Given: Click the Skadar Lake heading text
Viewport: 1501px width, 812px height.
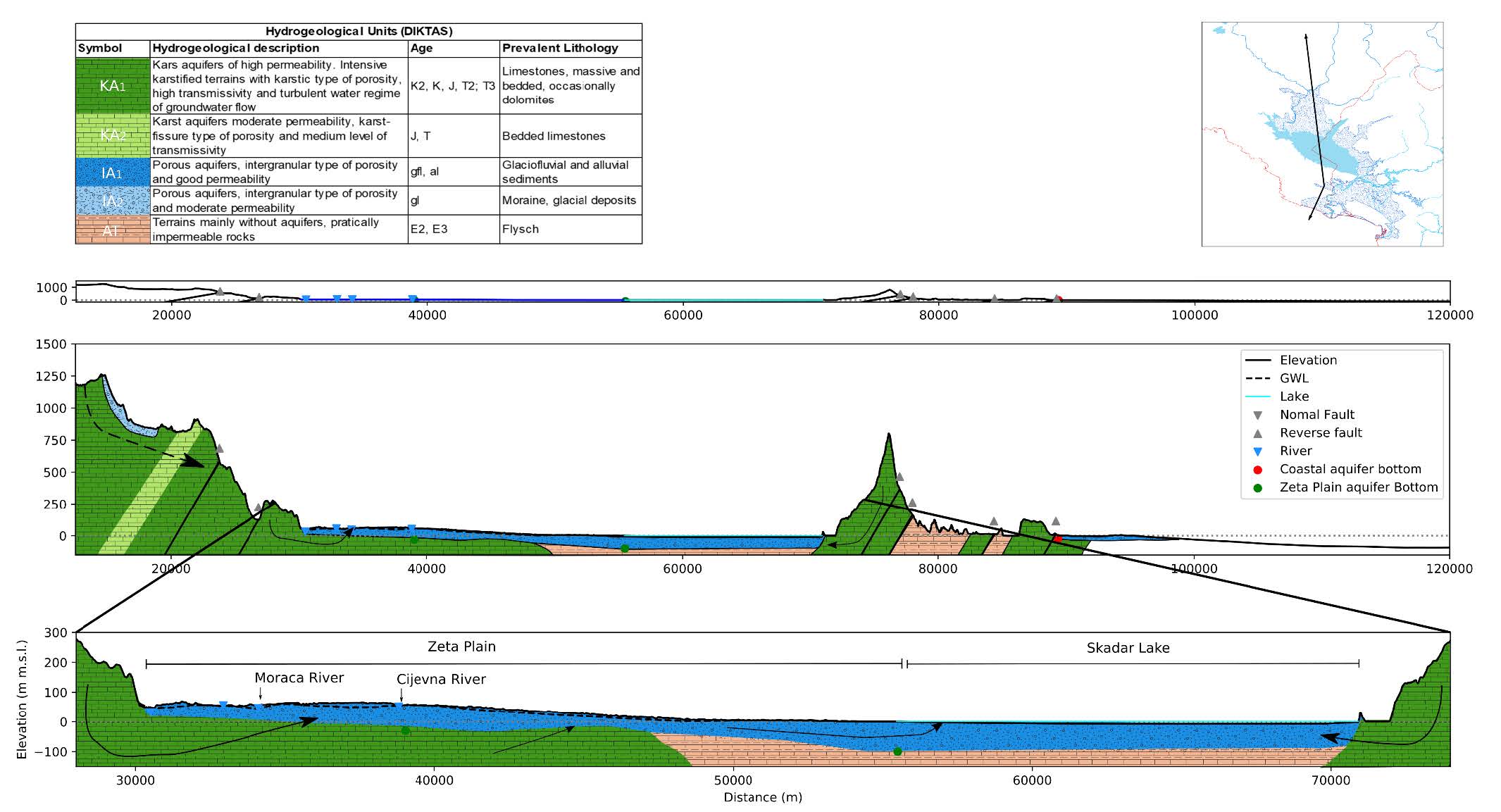Looking at the screenshot, I should 1128,648.
